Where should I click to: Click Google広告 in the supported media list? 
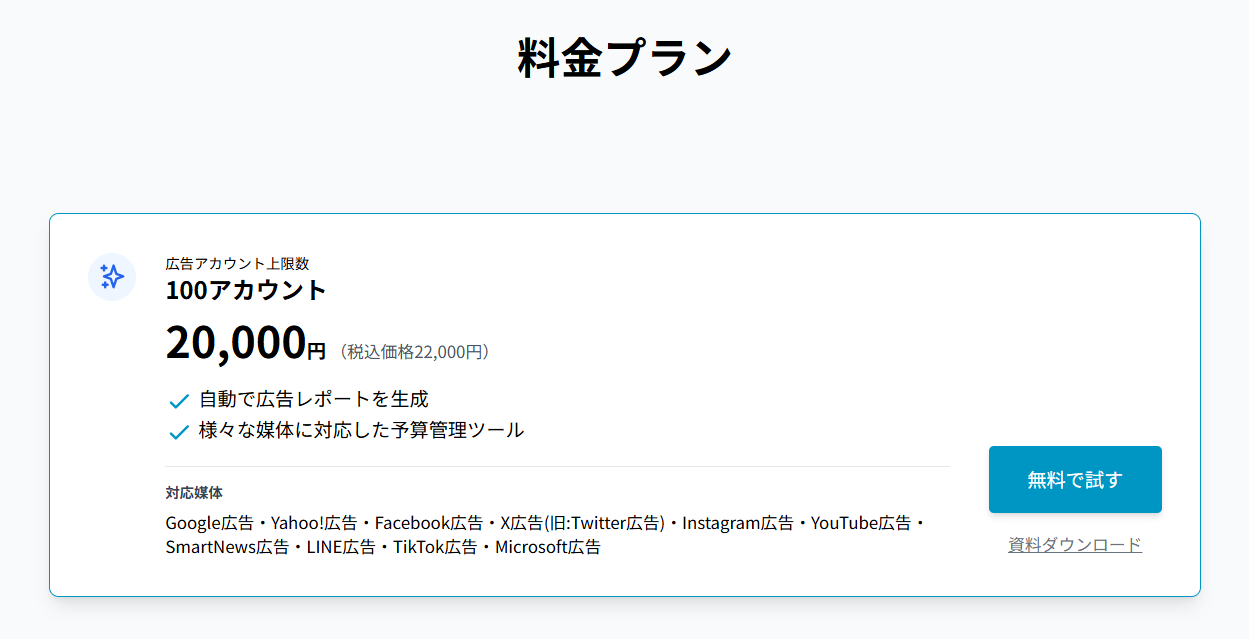209,523
